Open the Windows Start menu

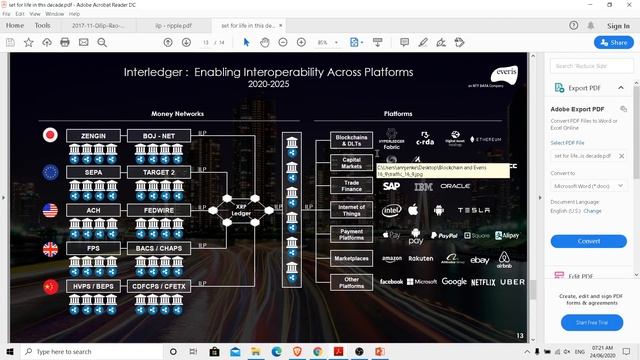pos(10,351)
